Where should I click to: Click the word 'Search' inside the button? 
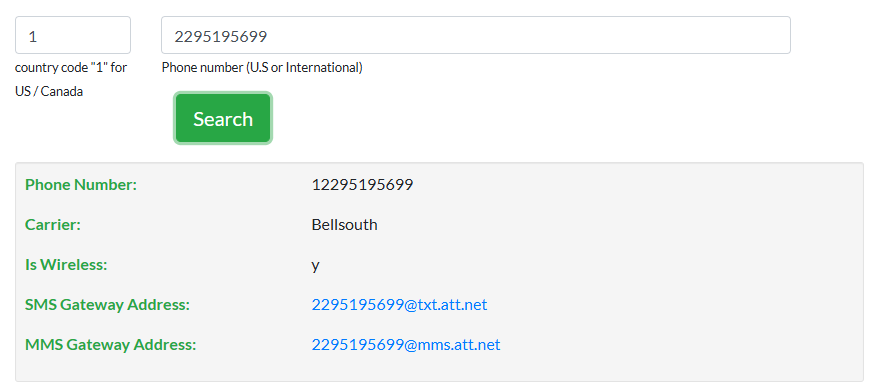(223, 119)
